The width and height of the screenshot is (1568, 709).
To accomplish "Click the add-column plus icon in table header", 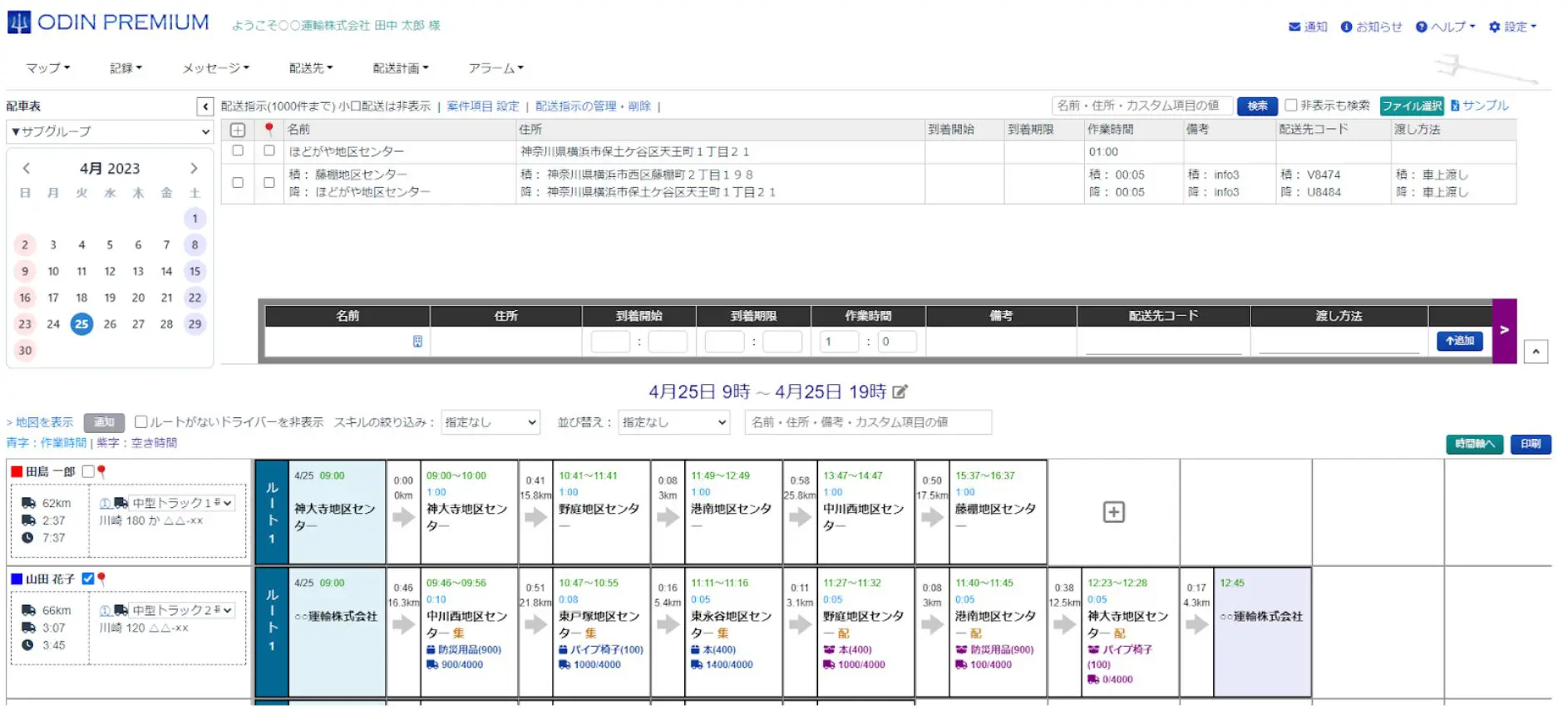I will 238,130.
